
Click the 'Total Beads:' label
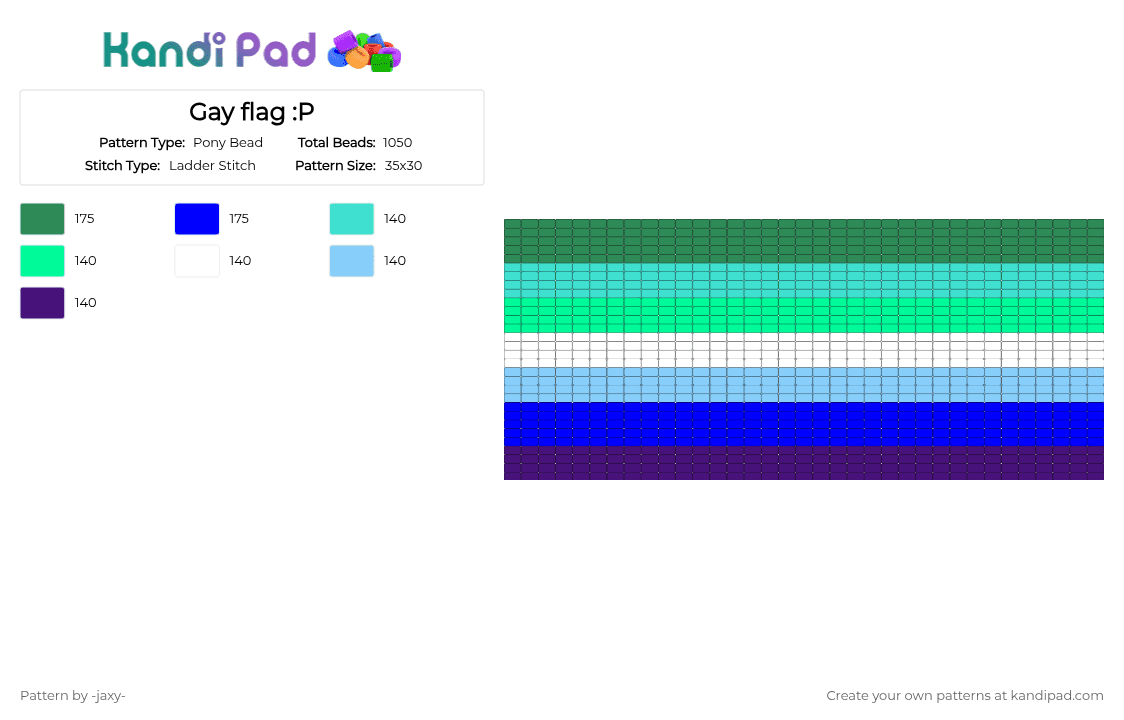tap(337, 143)
